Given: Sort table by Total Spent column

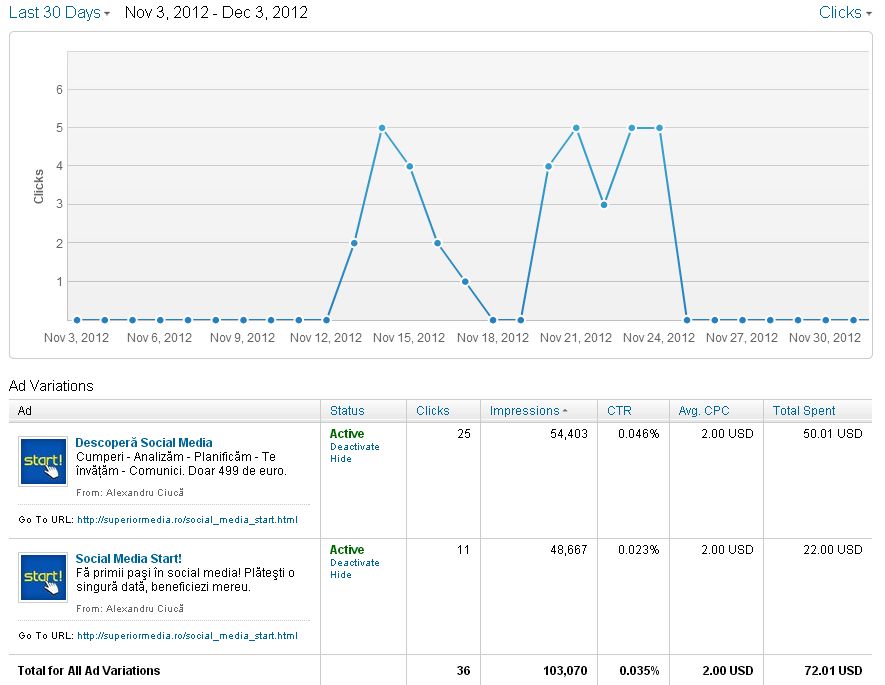Looking at the screenshot, I should tap(804, 411).
